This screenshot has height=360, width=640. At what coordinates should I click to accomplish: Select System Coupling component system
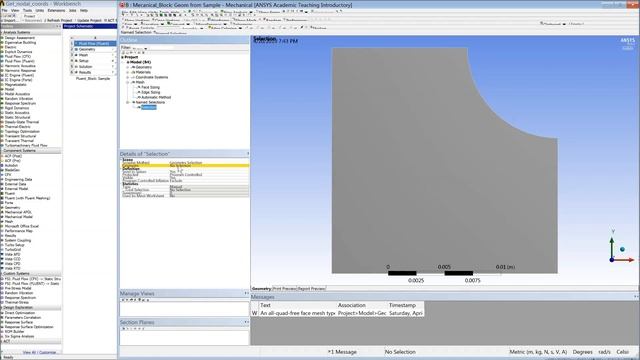coord(18,240)
